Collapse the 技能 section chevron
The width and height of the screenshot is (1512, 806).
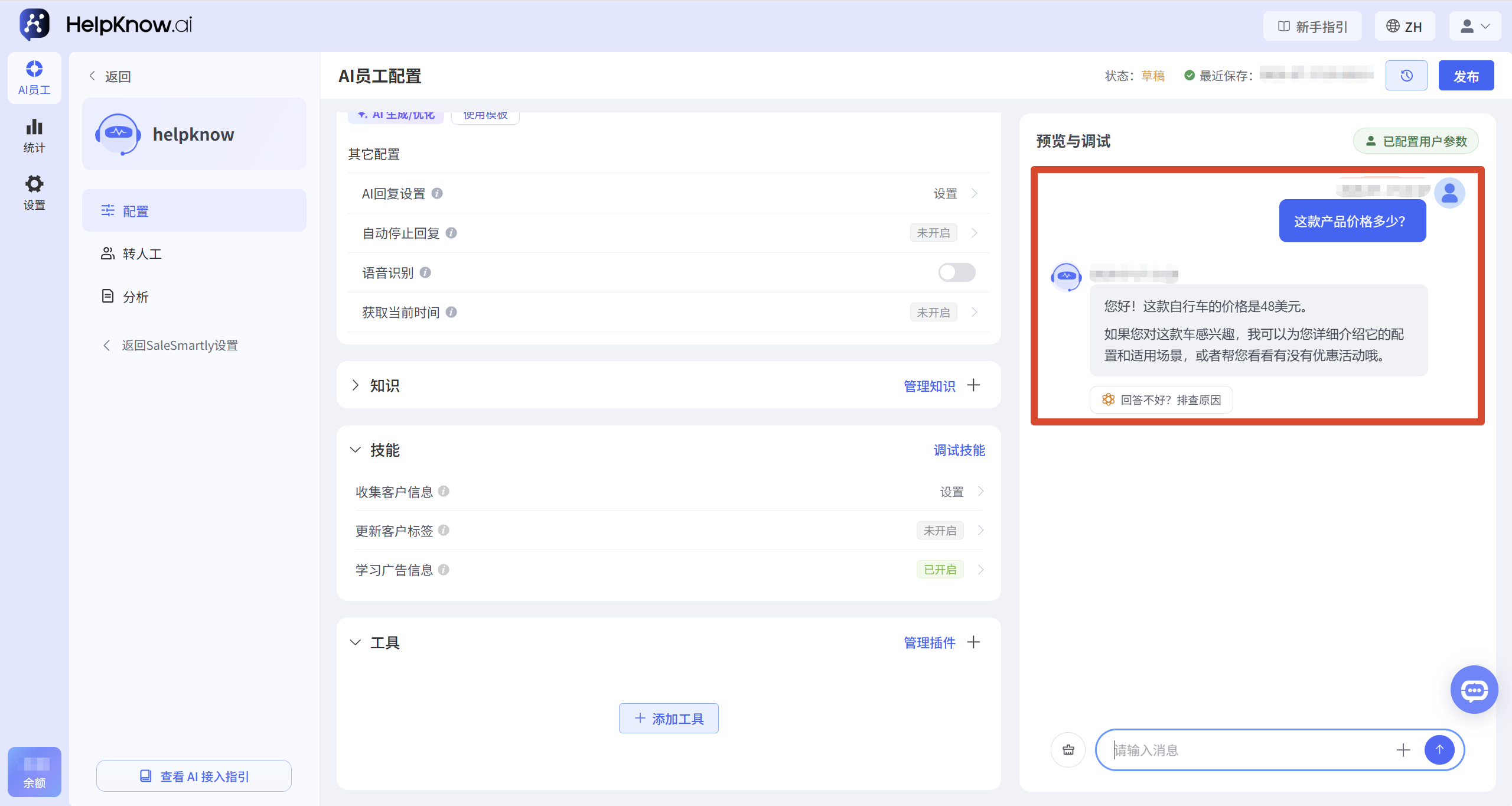(x=355, y=450)
